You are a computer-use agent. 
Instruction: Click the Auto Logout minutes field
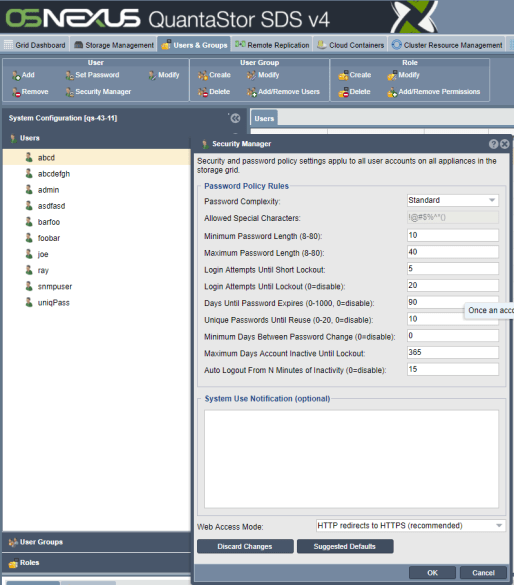coord(453,369)
